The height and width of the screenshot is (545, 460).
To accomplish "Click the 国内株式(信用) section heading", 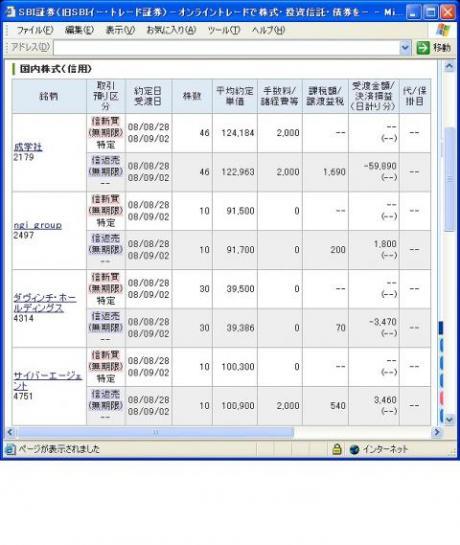I will pyautogui.click(x=56, y=69).
